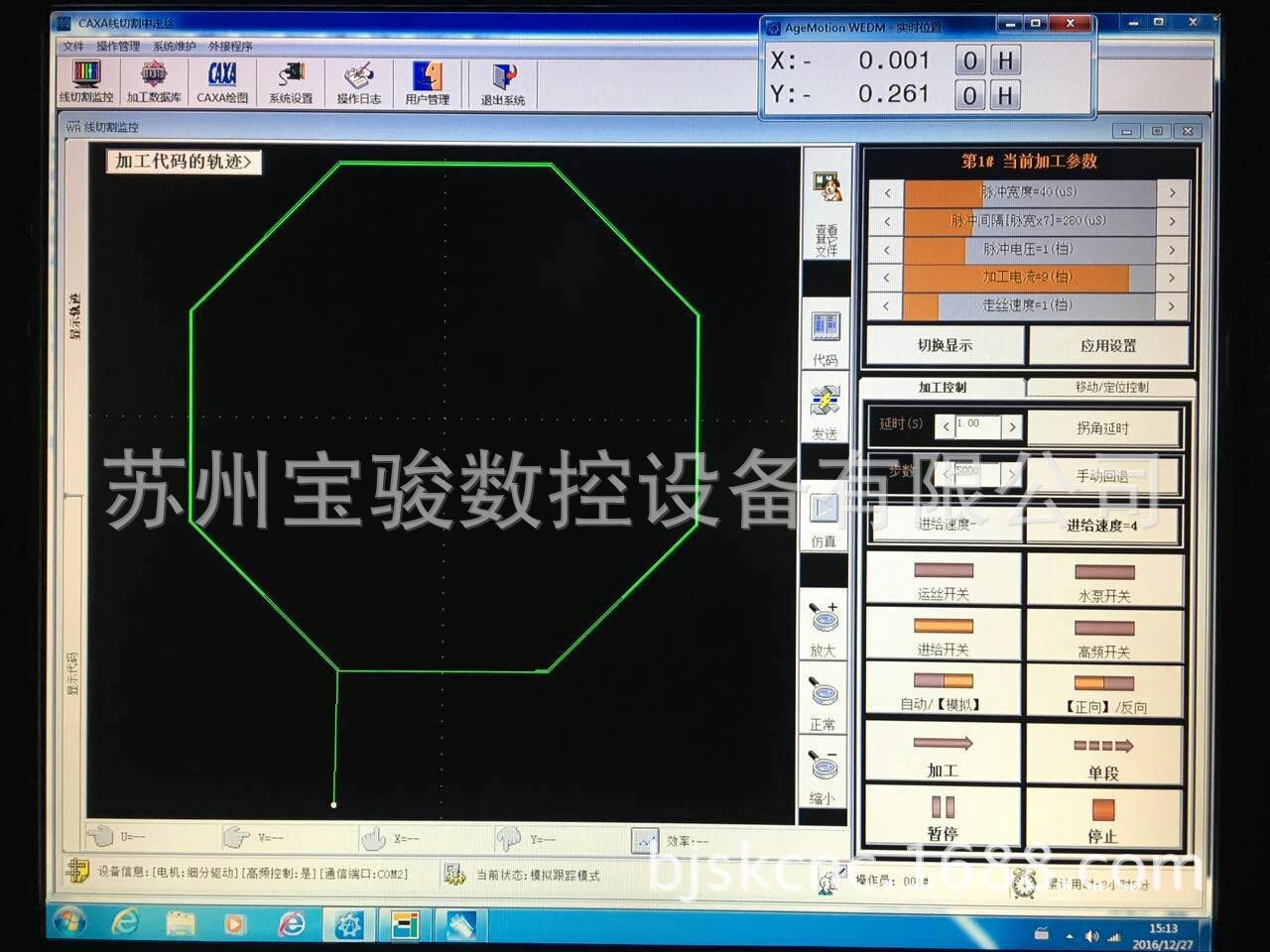Open the 线切割监控 toolbar icon
Image resolution: width=1270 pixels, height=952 pixels.
point(86,81)
